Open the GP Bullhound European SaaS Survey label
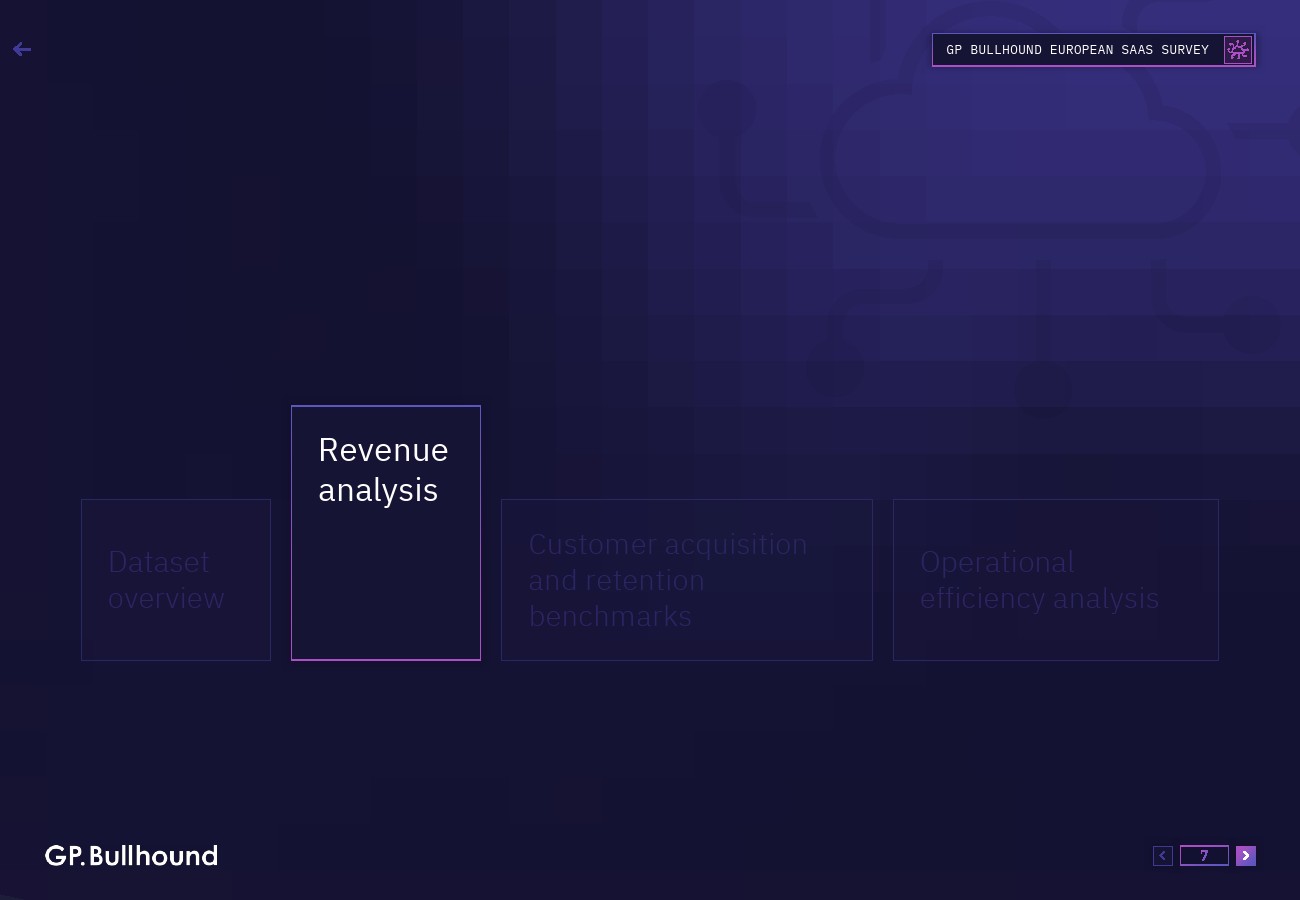The width and height of the screenshot is (1300, 900). coord(1077,50)
